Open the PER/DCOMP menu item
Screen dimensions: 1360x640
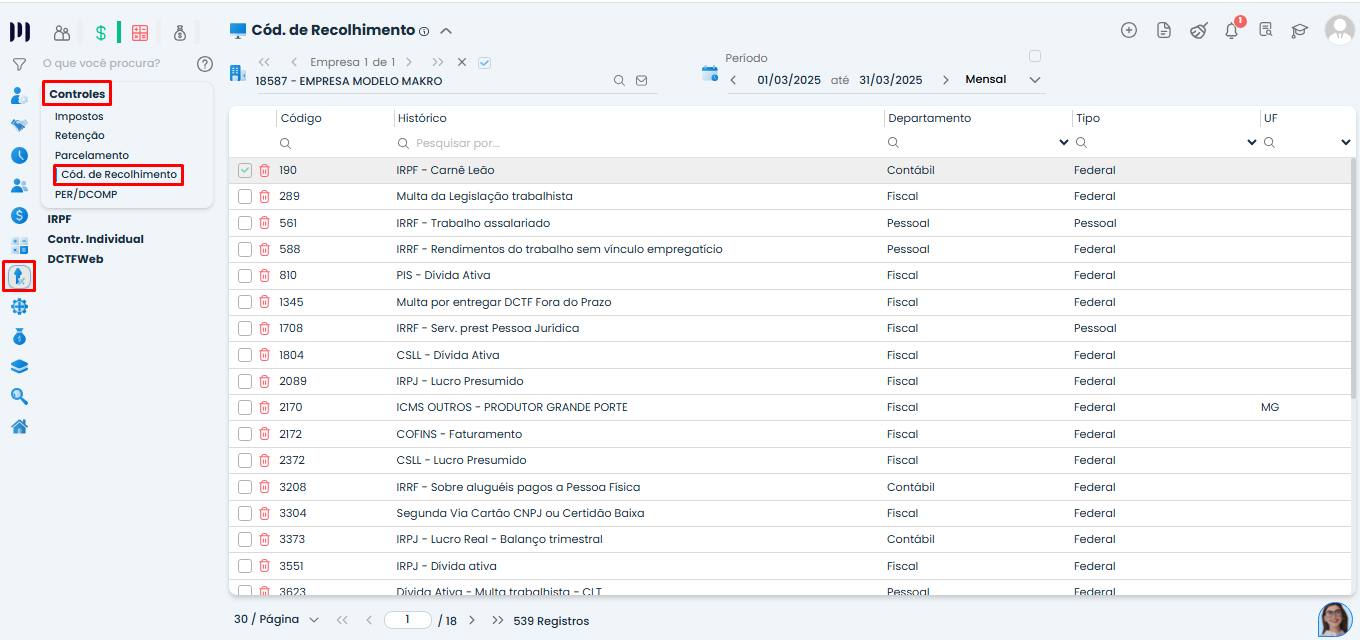tap(86, 195)
